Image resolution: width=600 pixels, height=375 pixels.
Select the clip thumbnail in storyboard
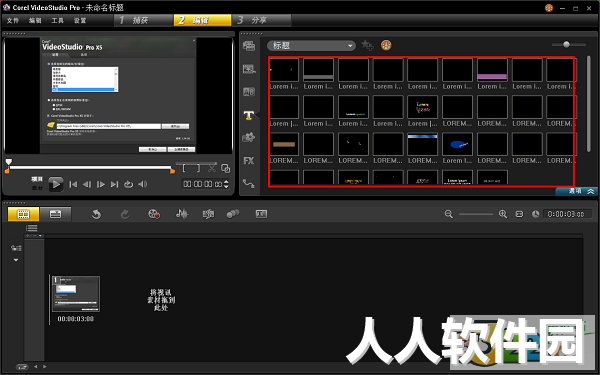click(76, 293)
